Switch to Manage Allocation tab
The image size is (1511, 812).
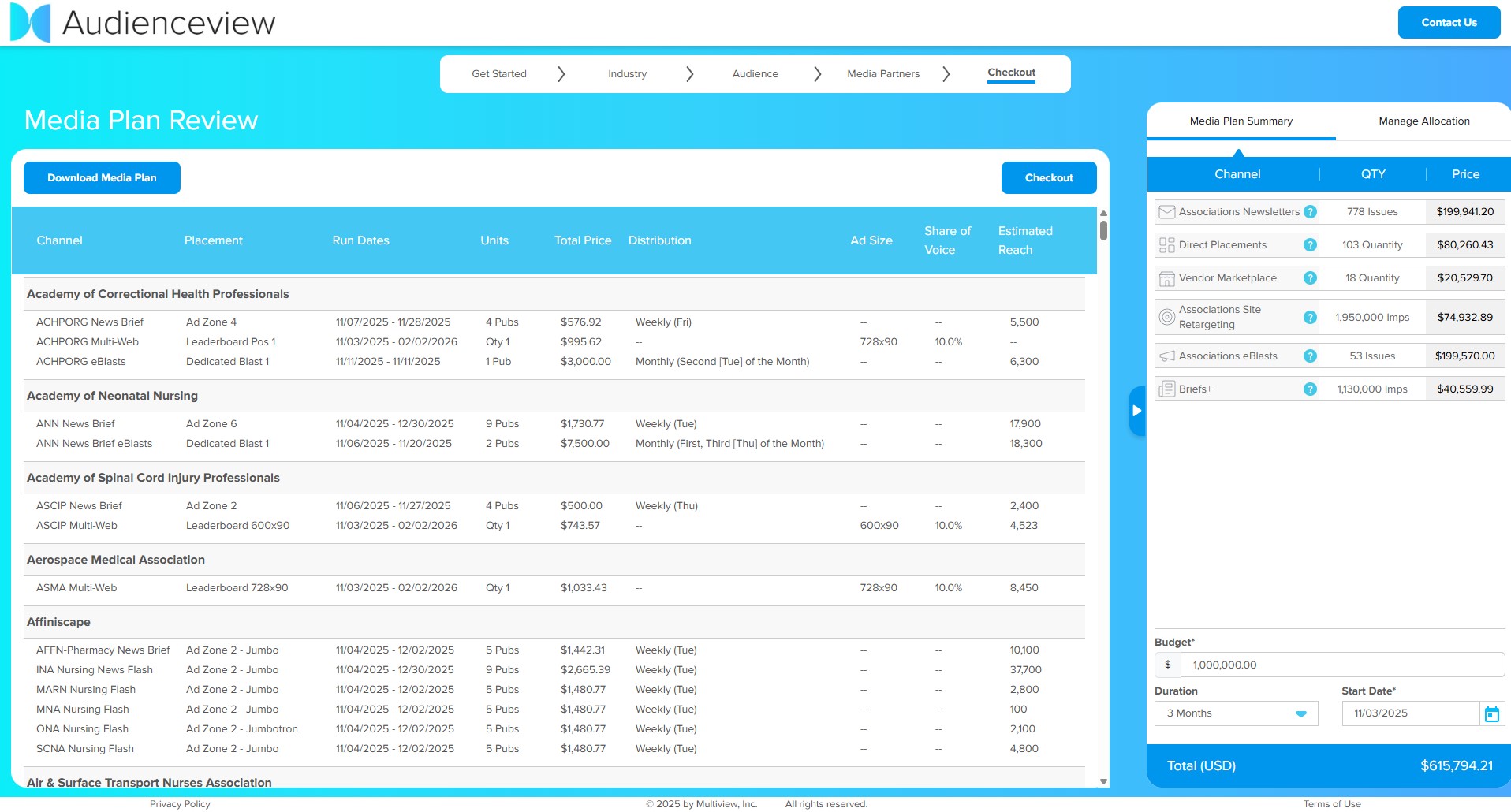(1424, 121)
